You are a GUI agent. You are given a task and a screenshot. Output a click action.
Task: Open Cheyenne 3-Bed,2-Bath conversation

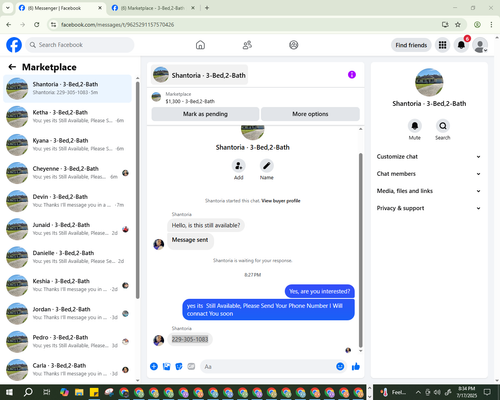pyautogui.click(x=68, y=173)
